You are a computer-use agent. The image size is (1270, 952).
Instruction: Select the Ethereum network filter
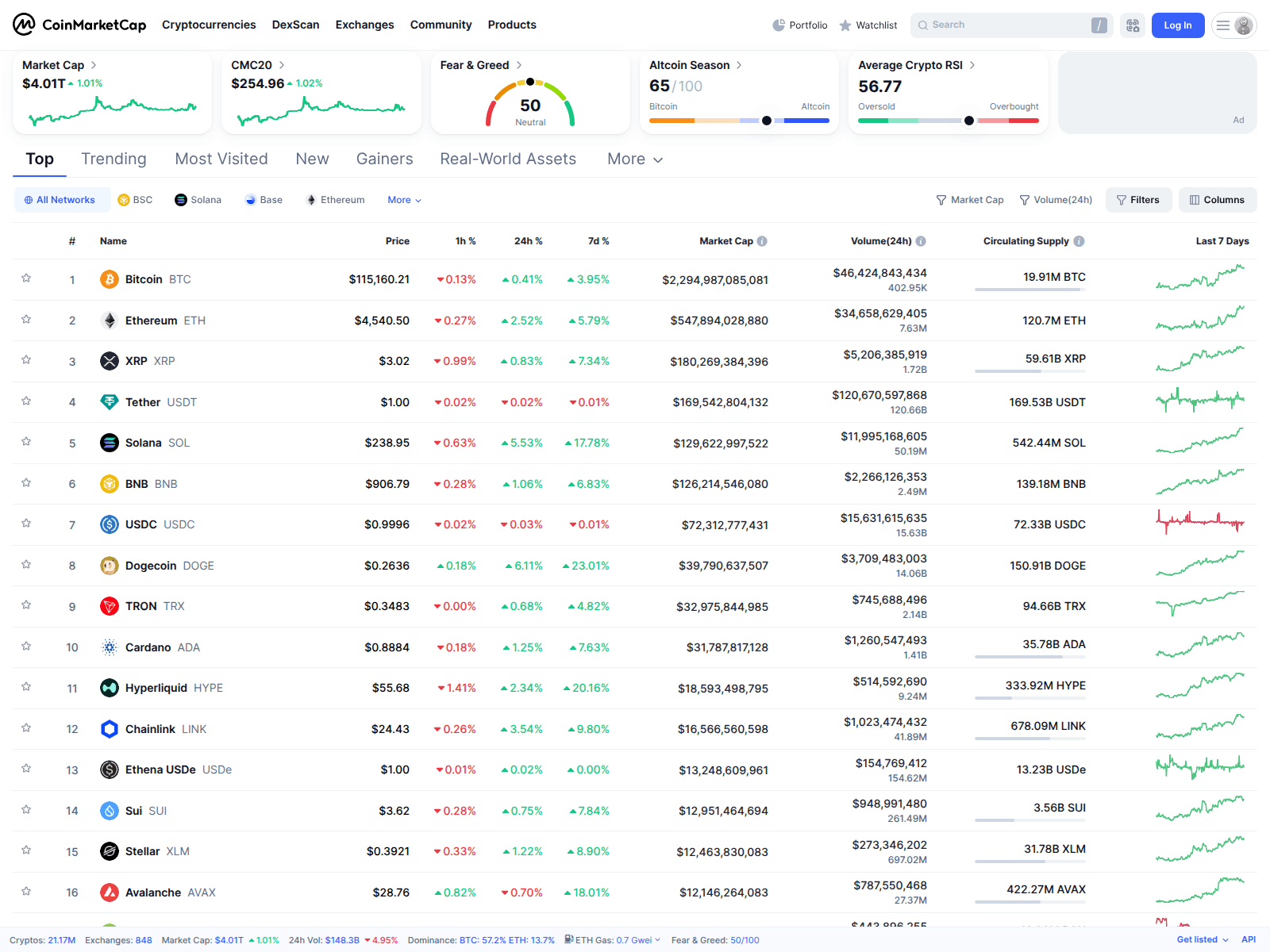pos(336,200)
